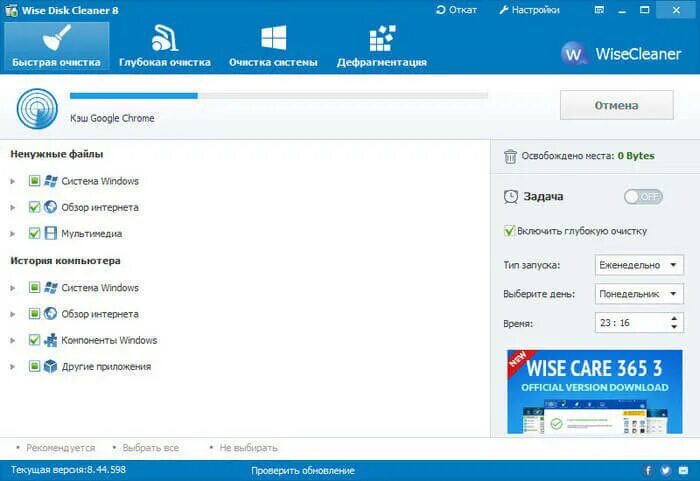Switch to Дефрагментация tab
Image resolution: width=700 pixels, height=481 pixels.
pyautogui.click(x=382, y=46)
